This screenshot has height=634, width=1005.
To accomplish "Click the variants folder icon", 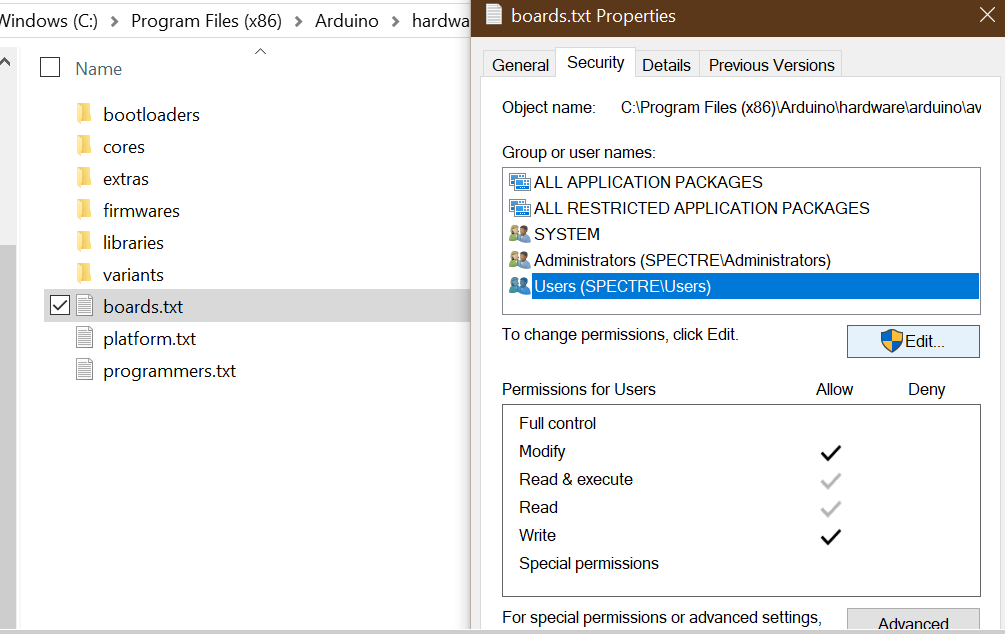I will tap(85, 274).
